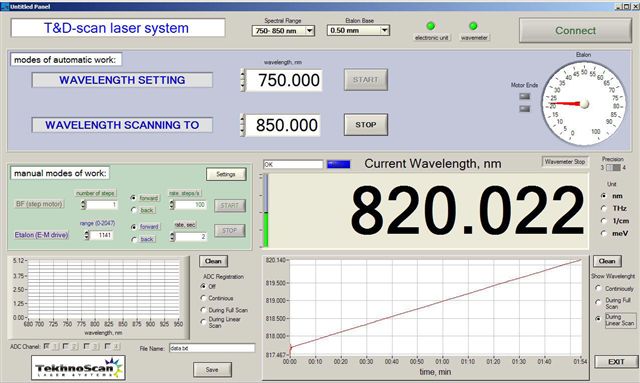Image resolution: width=640 pixels, height=383 pixels.
Task: Click START in the BF step motor row
Action: (229, 205)
